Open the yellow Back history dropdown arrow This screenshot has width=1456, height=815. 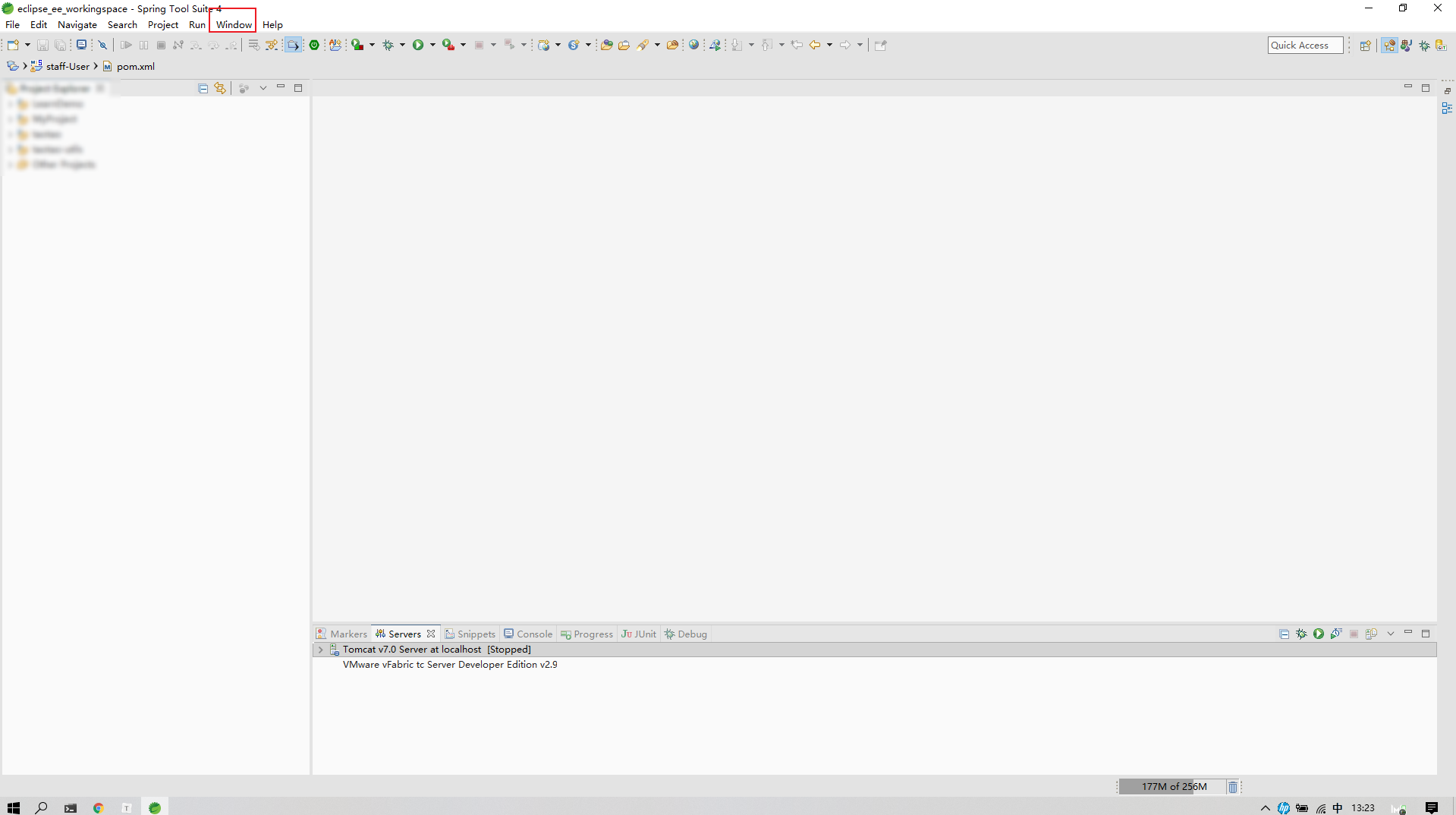(x=829, y=46)
